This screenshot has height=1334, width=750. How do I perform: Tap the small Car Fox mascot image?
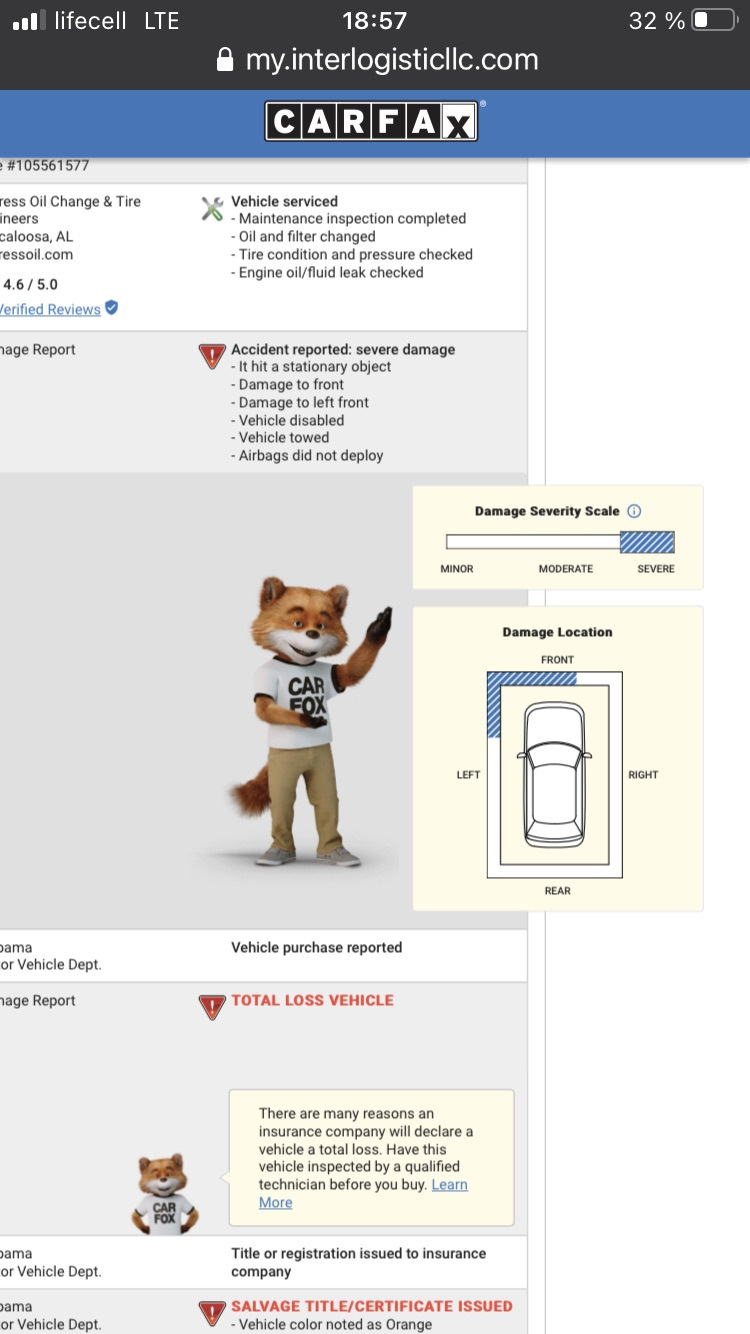point(165,1193)
